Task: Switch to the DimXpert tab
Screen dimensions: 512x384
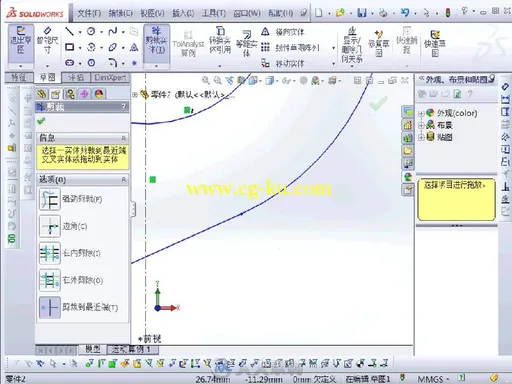Action: [x=110, y=78]
